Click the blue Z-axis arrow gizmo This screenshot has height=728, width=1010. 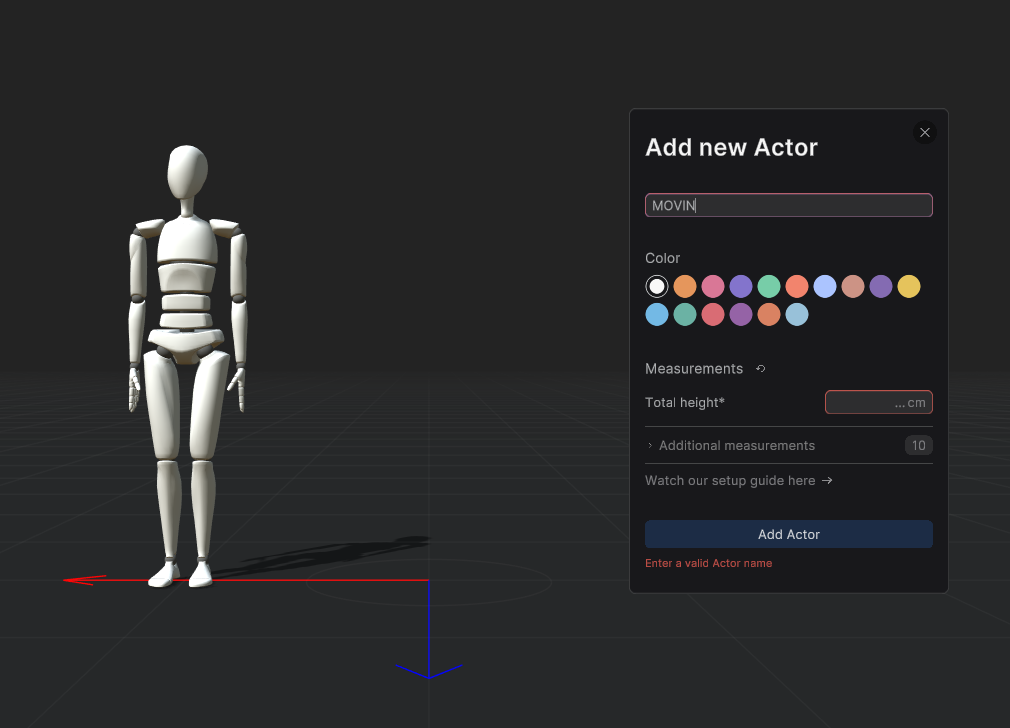point(428,670)
